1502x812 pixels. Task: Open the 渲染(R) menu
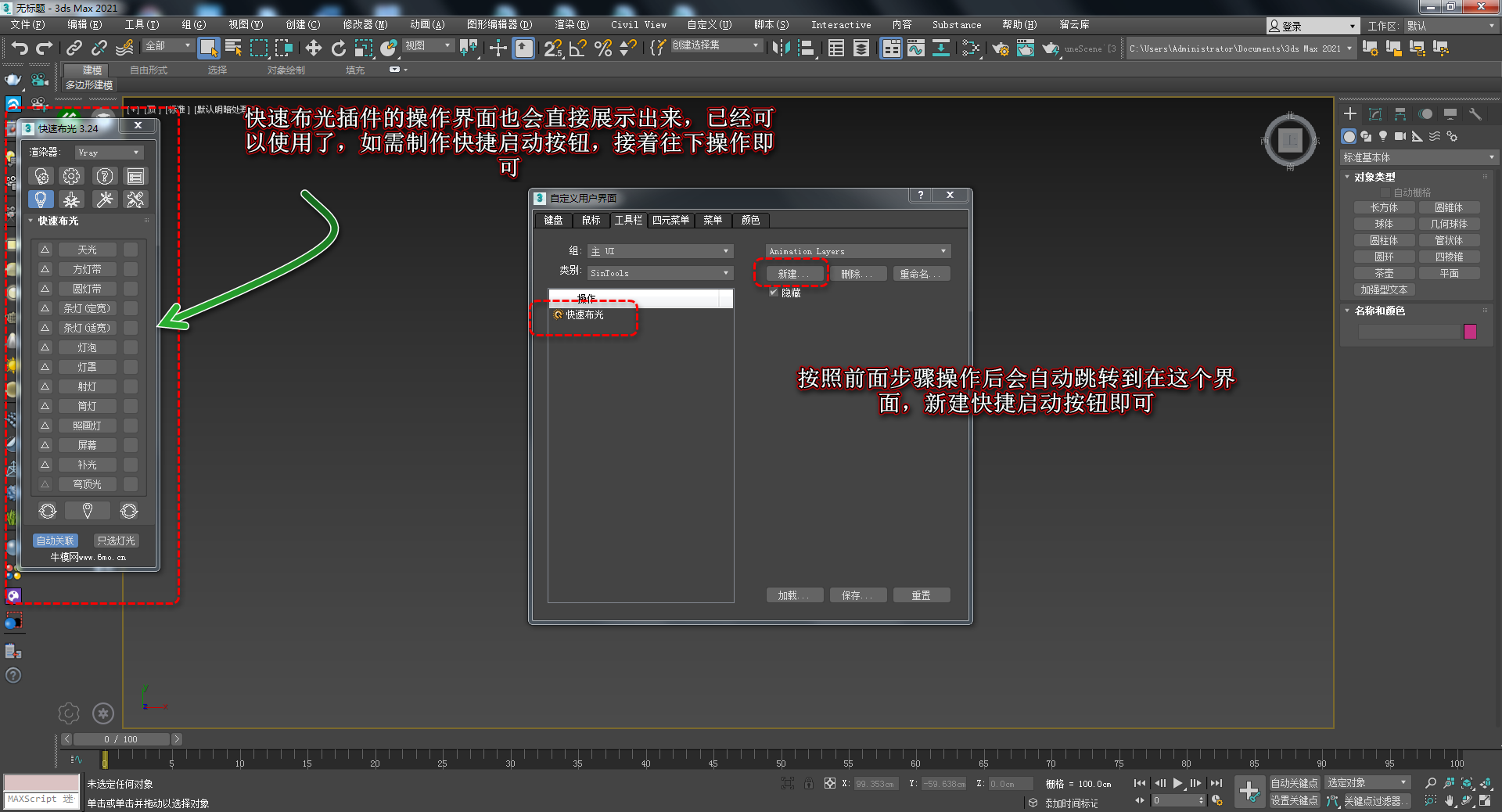point(571,25)
